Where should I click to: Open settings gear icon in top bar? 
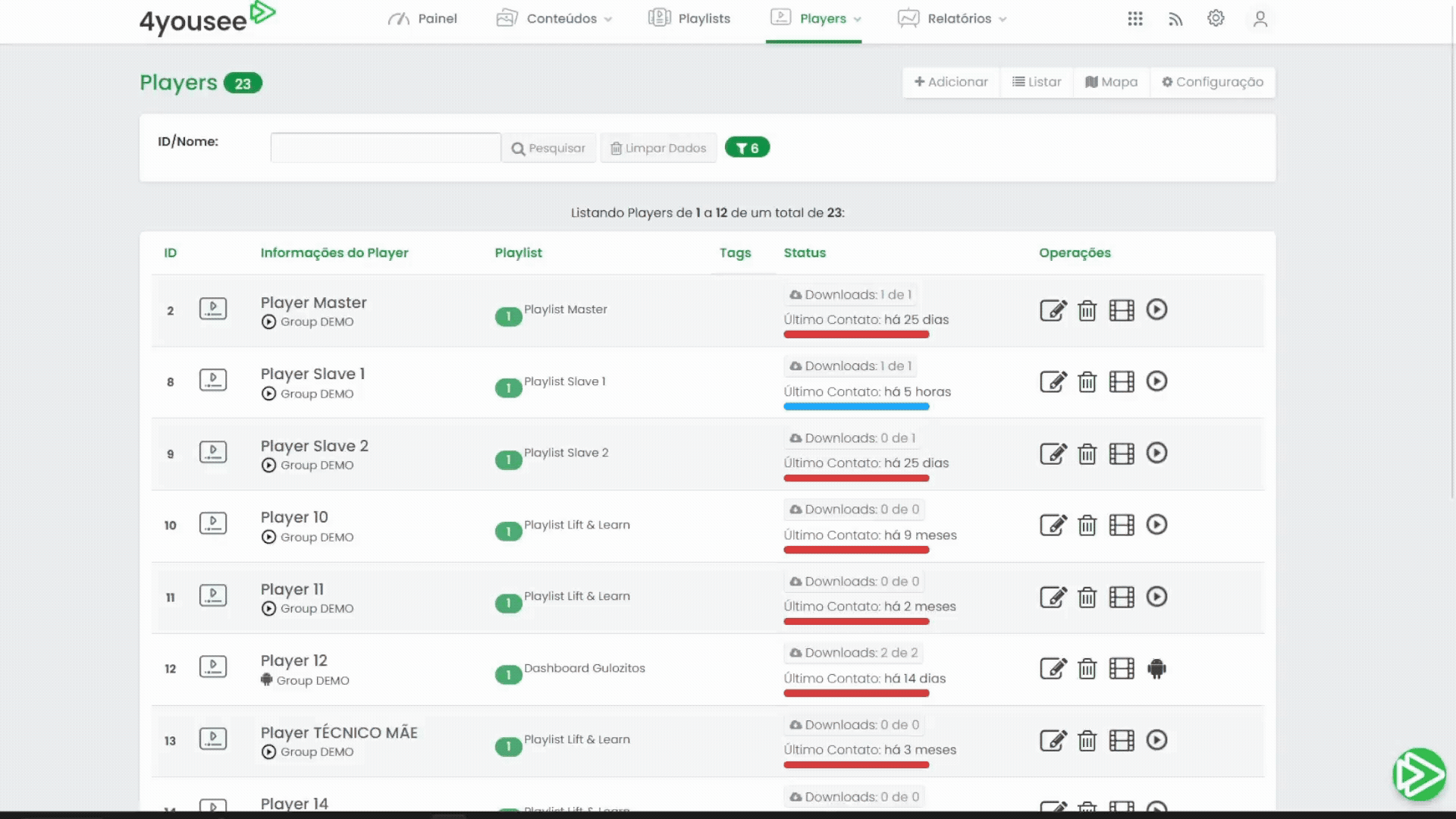(1216, 19)
